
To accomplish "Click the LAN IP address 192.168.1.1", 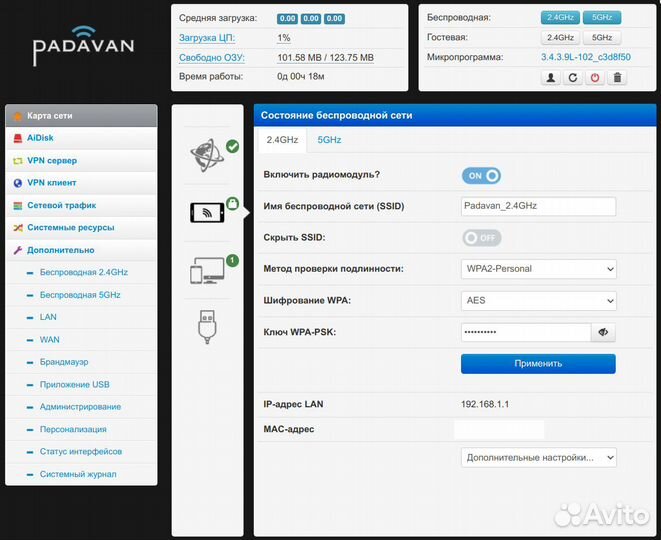I will pos(485,405).
